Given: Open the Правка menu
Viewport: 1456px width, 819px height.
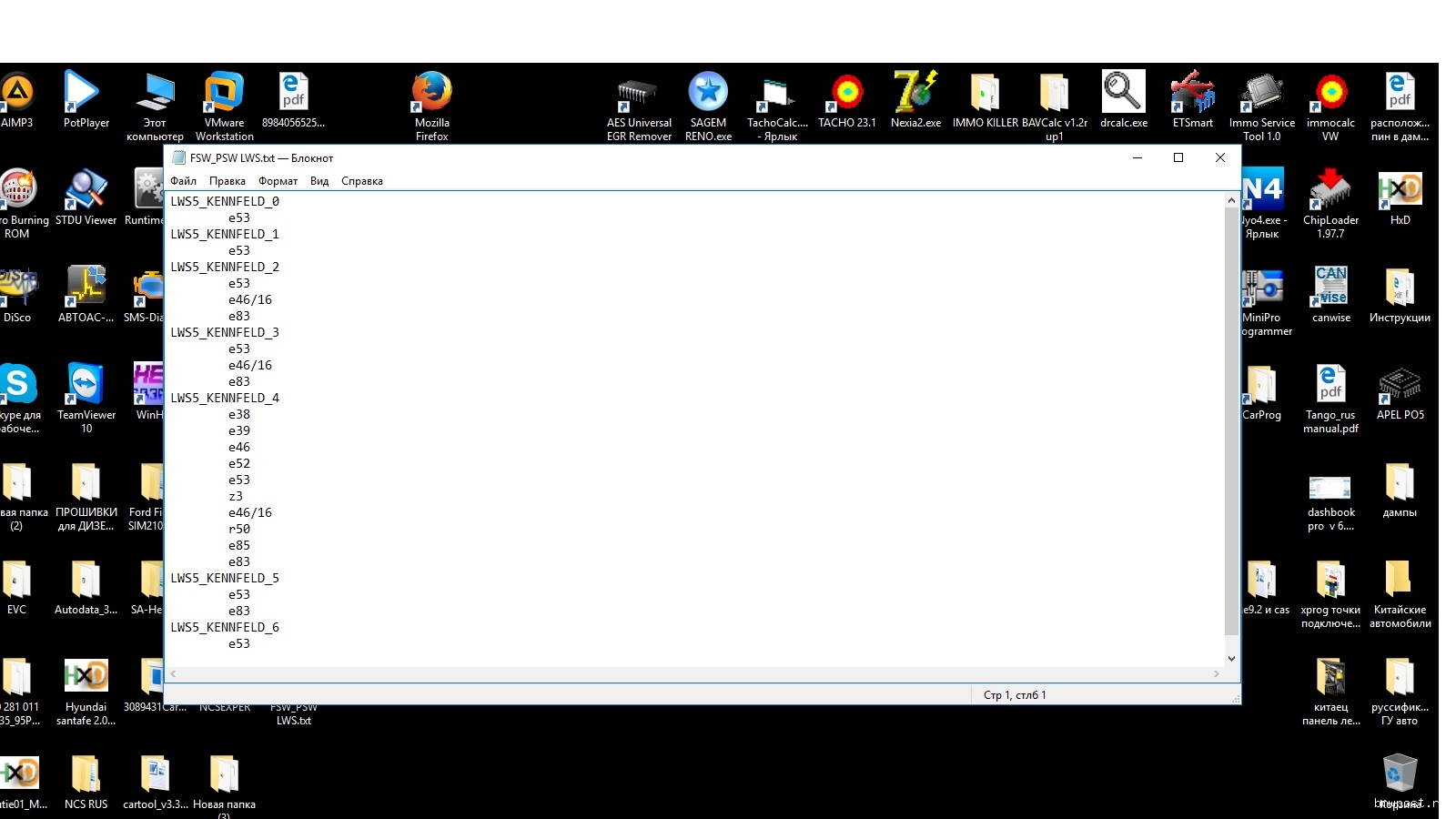Looking at the screenshot, I should [x=227, y=181].
